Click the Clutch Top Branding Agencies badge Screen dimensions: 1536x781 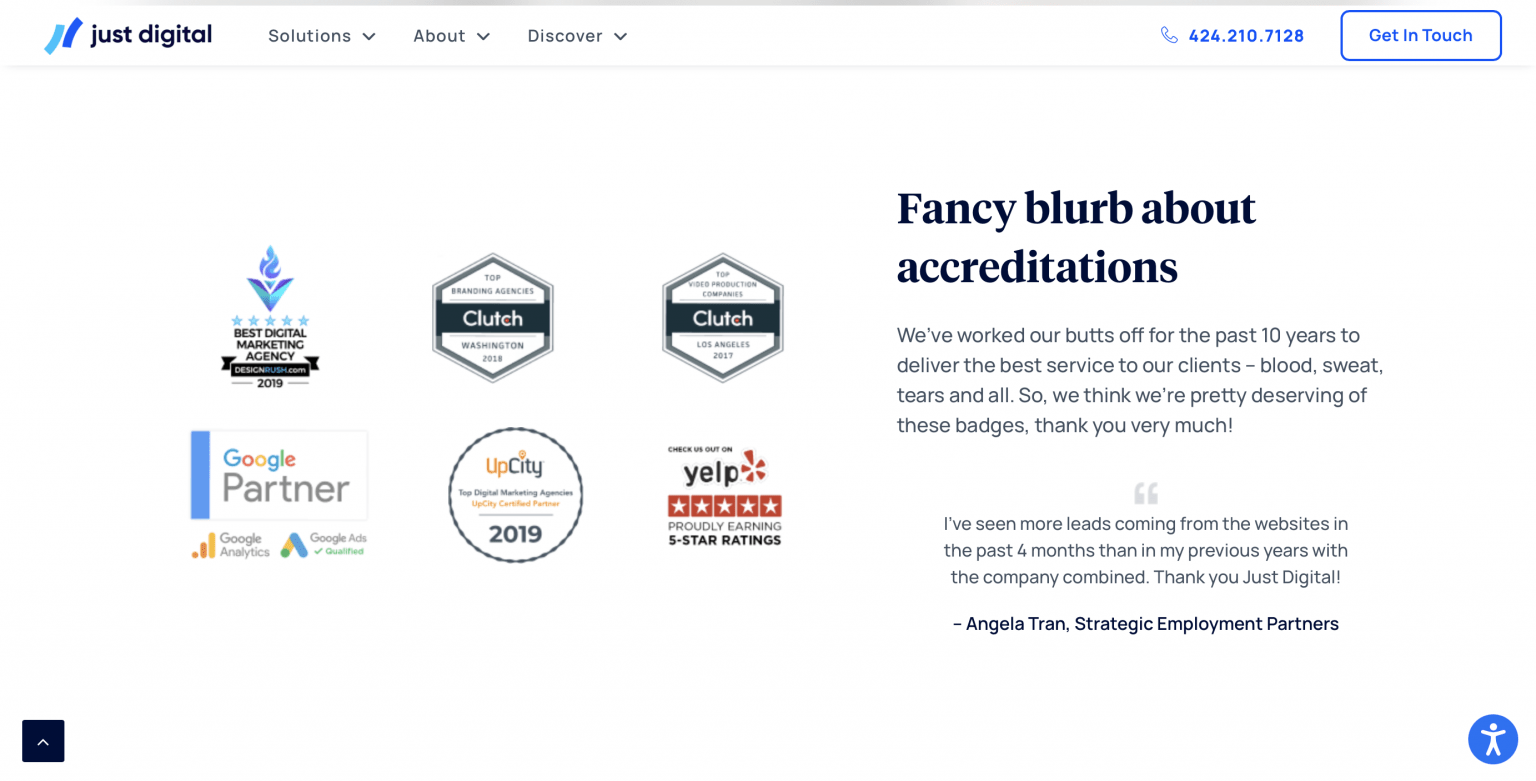(x=493, y=318)
